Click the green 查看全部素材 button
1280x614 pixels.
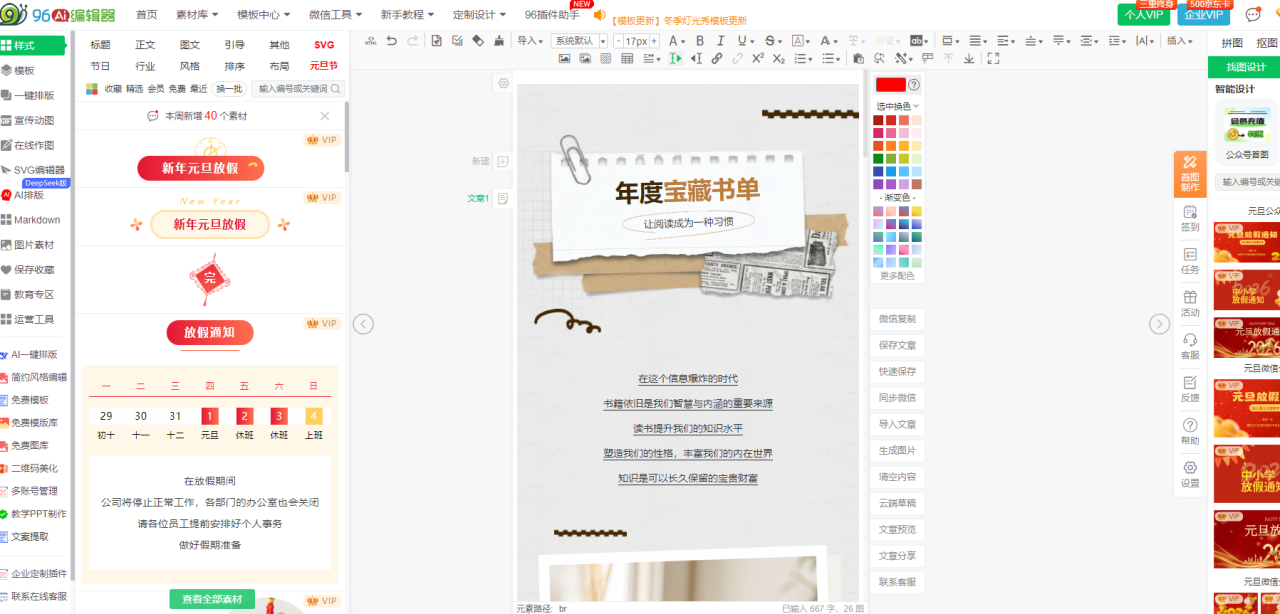click(211, 599)
